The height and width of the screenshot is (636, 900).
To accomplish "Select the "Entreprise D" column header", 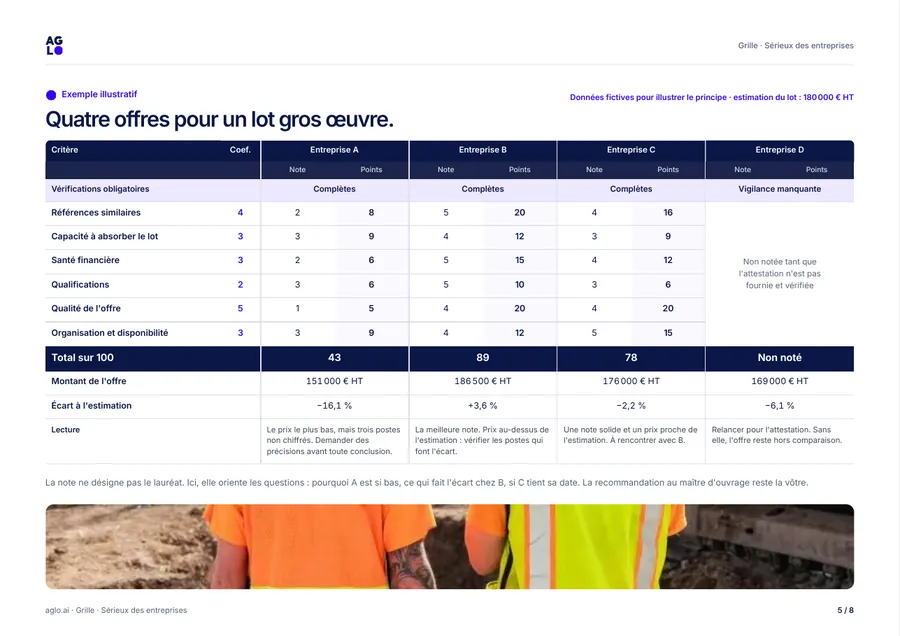I will pos(779,150).
